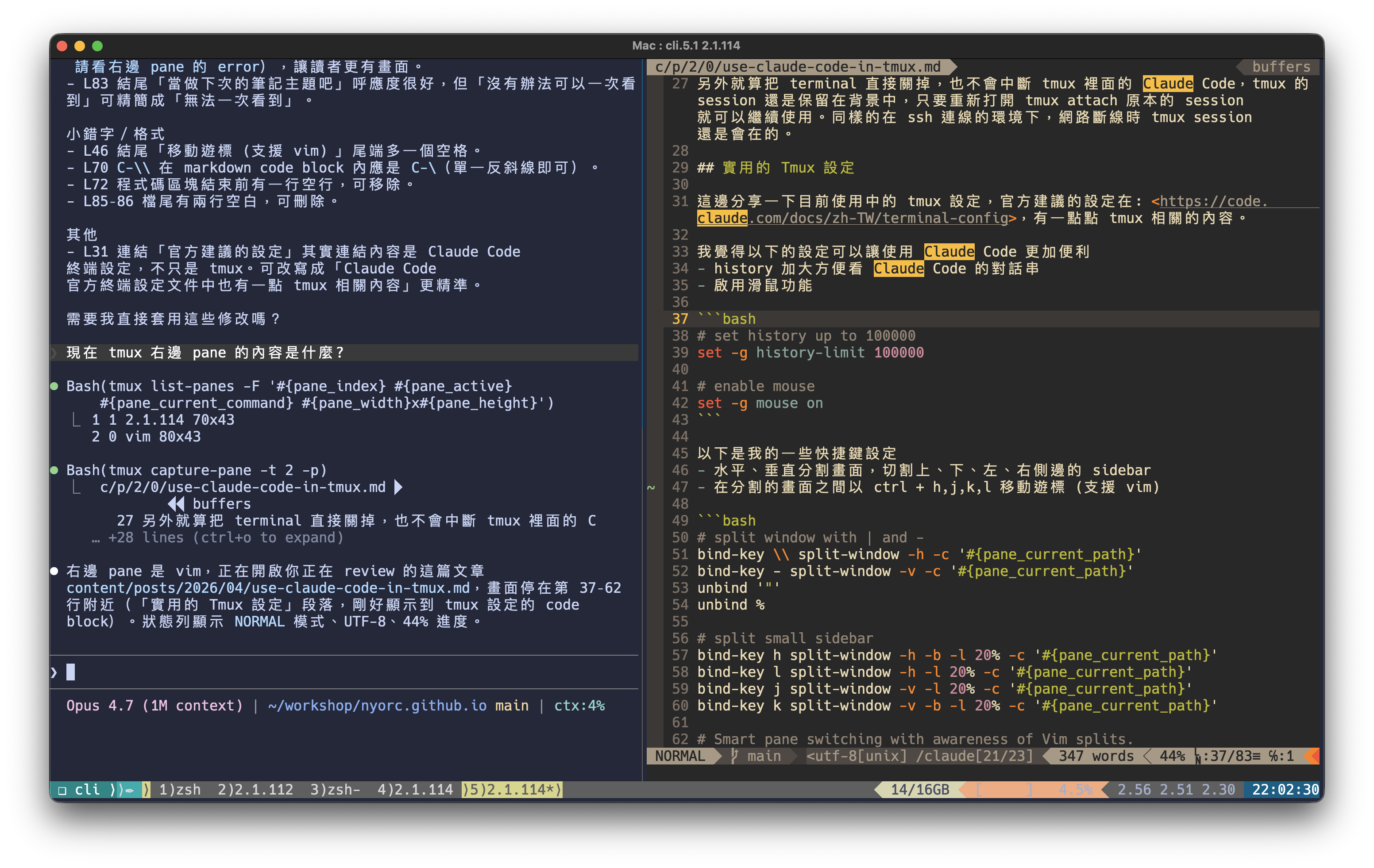Screen dimensions: 1374x868
Task: Click line 51 bind-key \\ split-window -h
Action: tap(919, 554)
